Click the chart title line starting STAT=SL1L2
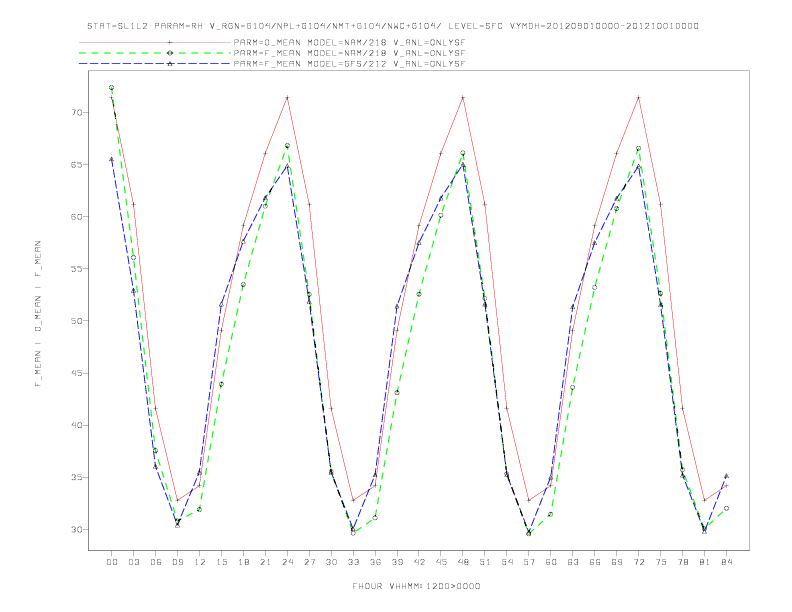The image size is (792, 612). click(x=393, y=26)
